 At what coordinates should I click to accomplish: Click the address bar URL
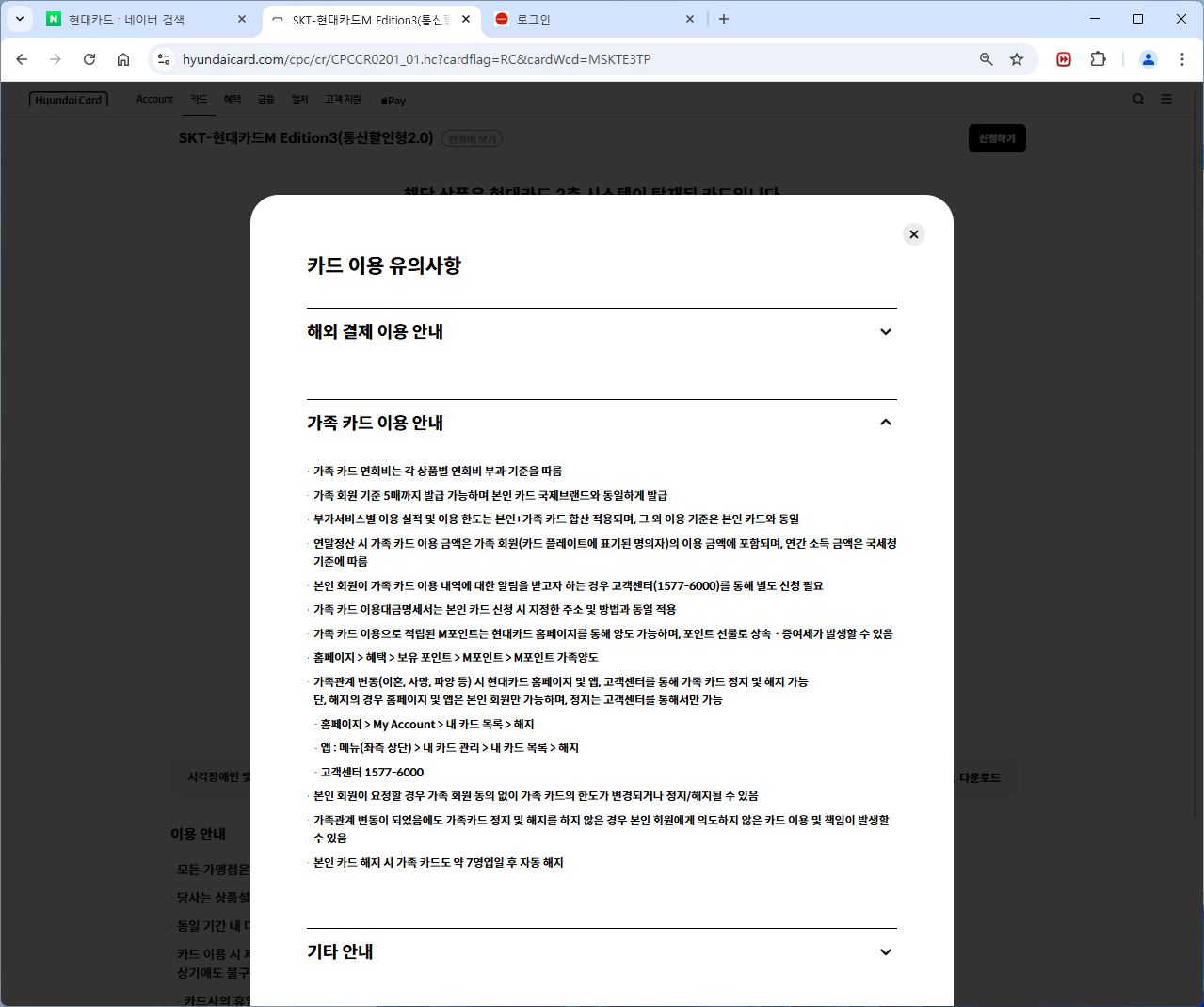click(416, 59)
